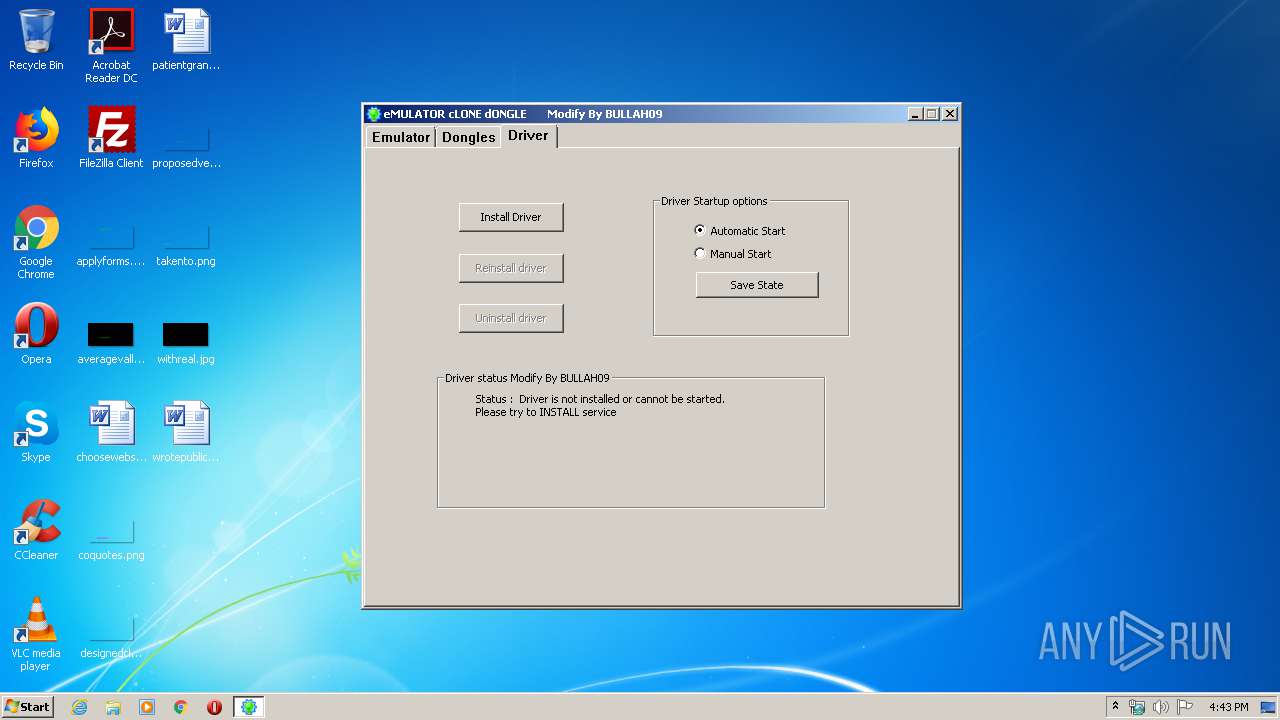Screen dimensions: 1280x720
Task: Select the choosewebs Word document
Action: [x=111, y=432]
